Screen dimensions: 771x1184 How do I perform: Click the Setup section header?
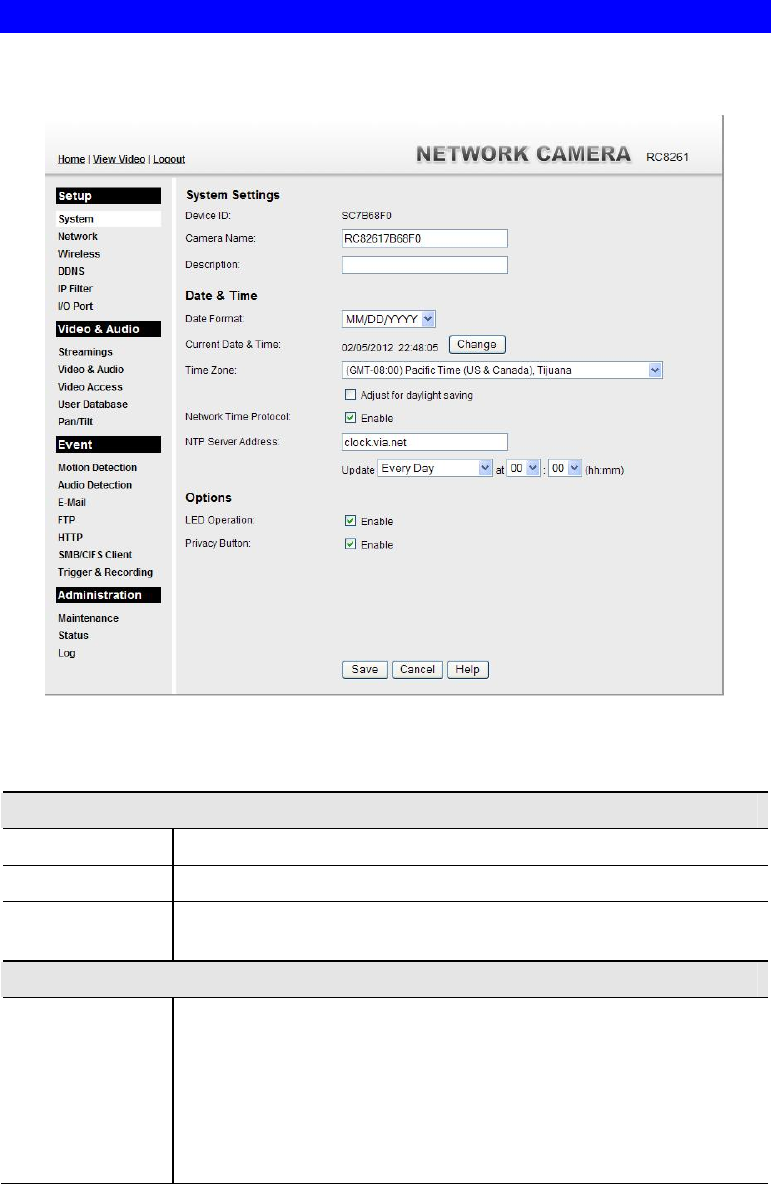tap(108, 196)
